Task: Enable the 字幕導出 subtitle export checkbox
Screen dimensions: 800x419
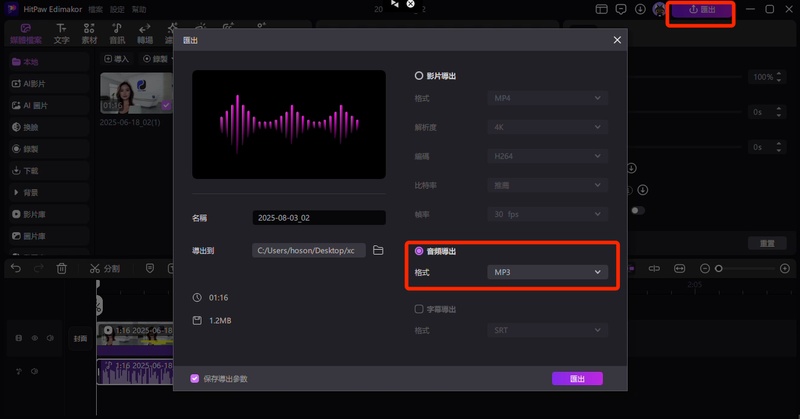Action: (x=419, y=309)
